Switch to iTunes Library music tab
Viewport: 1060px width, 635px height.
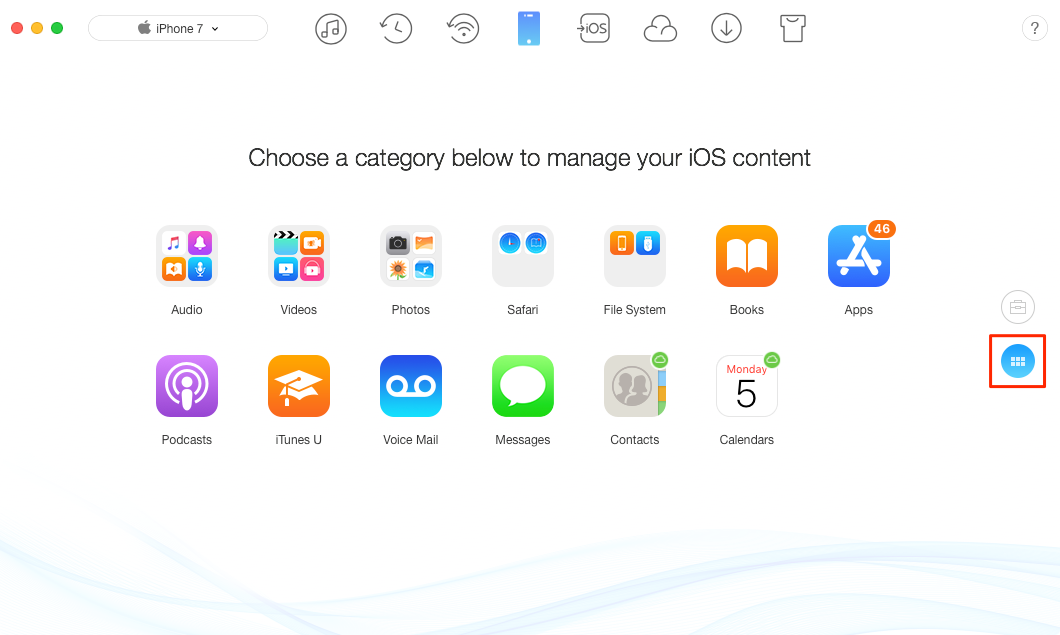click(x=331, y=28)
